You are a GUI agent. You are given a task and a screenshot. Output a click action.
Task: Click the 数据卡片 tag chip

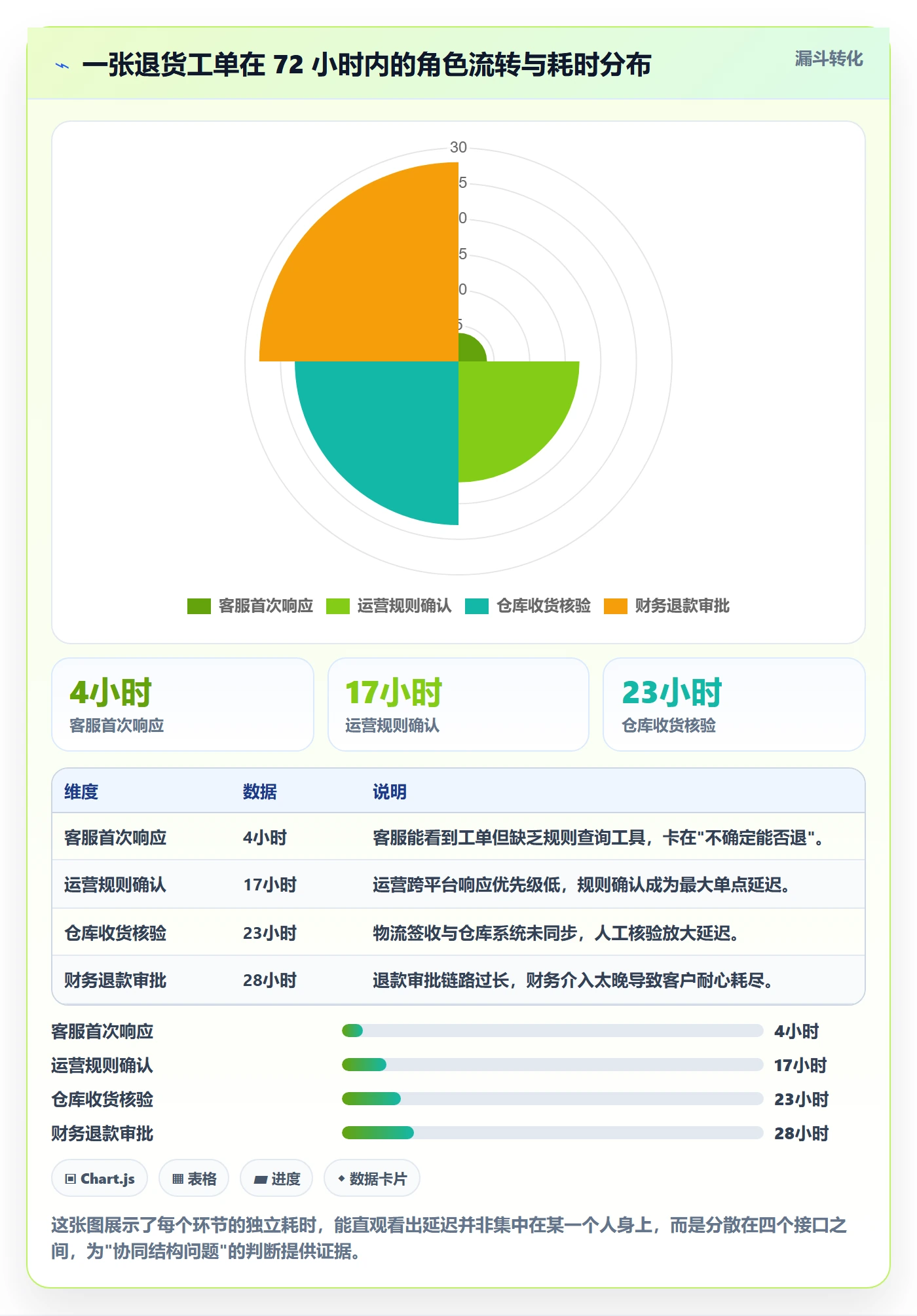(x=372, y=1179)
